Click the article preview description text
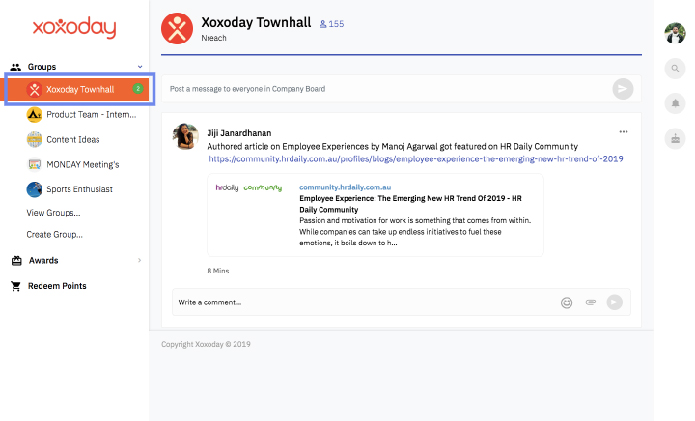The height and width of the screenshot is (421, 695). coord(415,231)
